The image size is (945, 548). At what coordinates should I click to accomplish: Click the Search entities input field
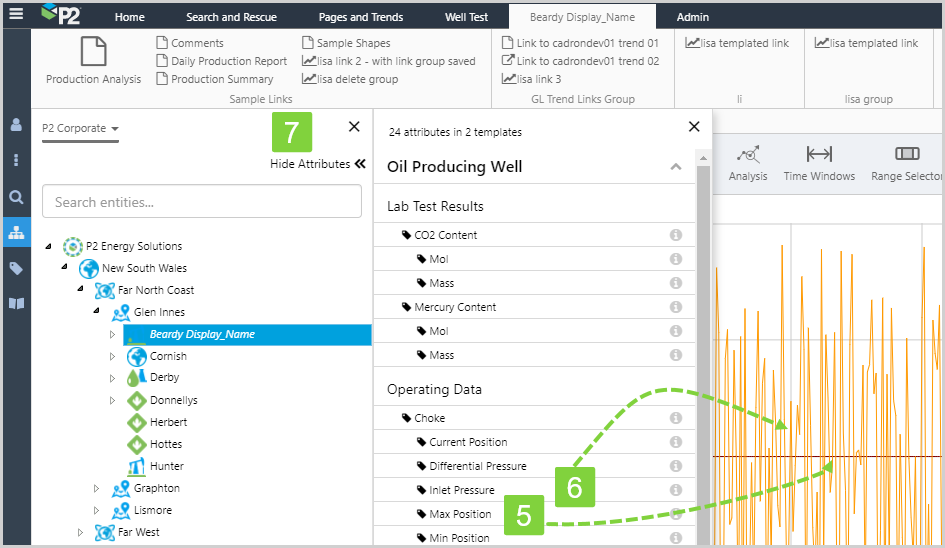pos(201,202)
